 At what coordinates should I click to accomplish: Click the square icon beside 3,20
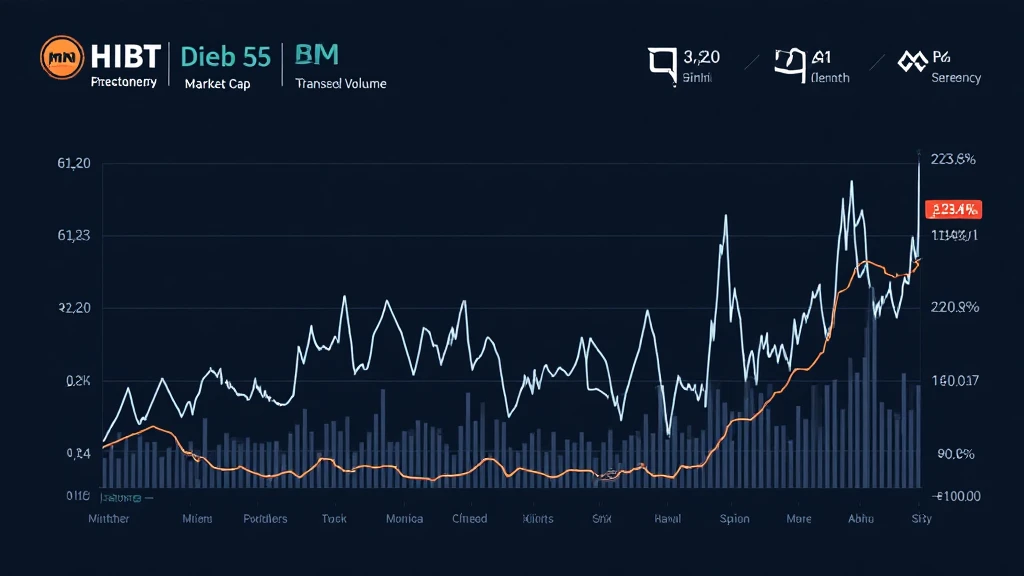tap(662, 63)
